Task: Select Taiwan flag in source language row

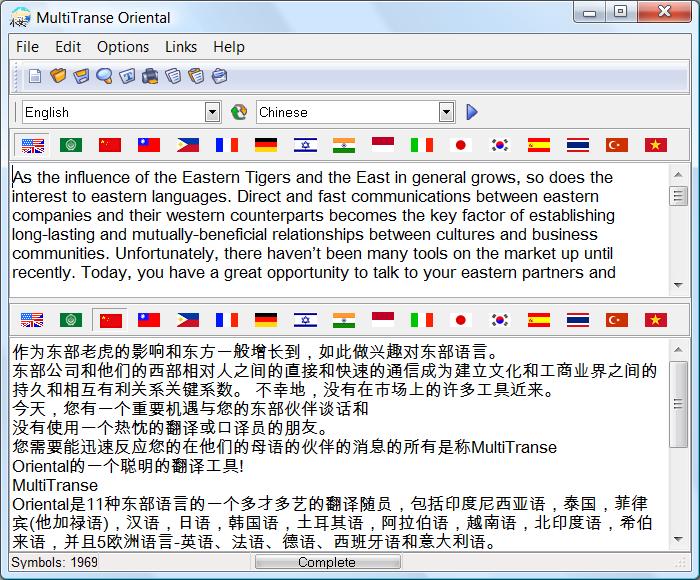Action: click(x=149, y=145)
